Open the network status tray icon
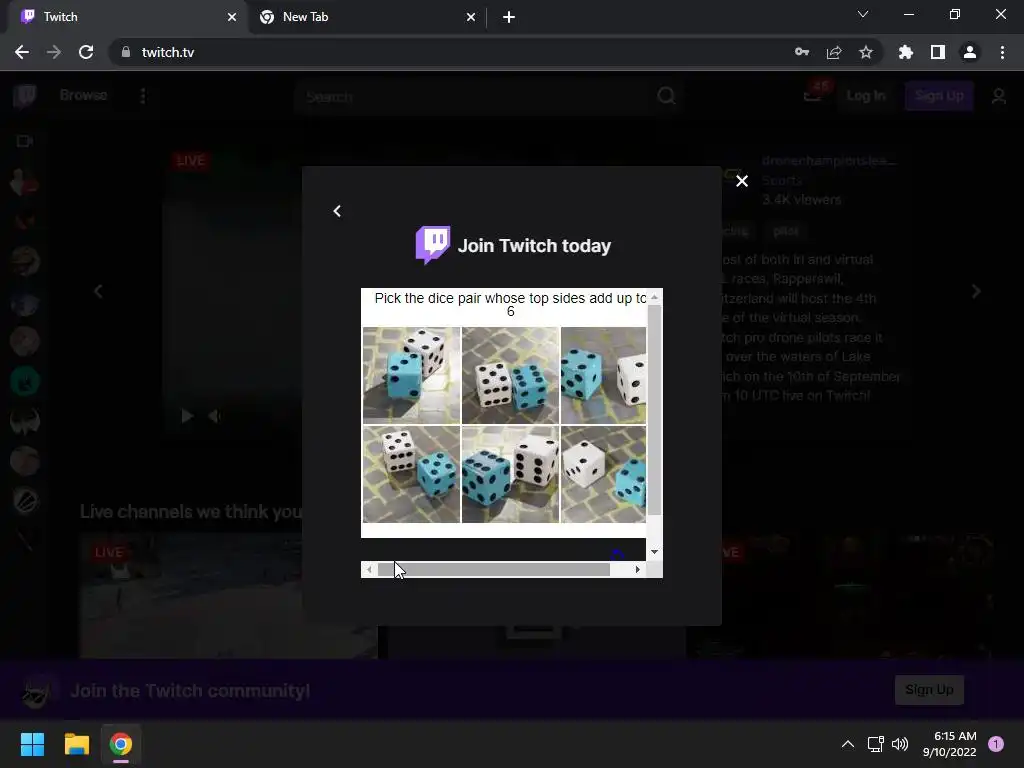Viewport: 1024px width, 768px height. click(x=875, y=744)
